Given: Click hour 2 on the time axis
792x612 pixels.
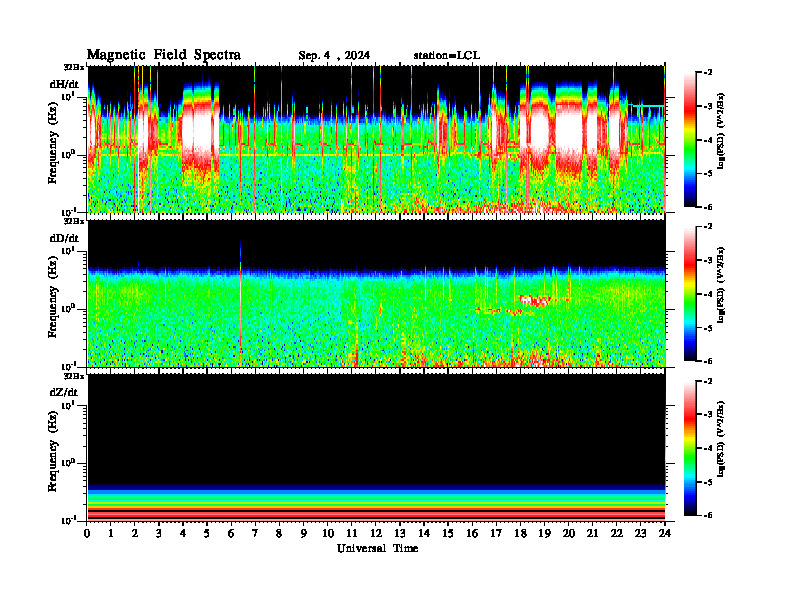Looking at the screenshot, I should (x=134, y=533).
